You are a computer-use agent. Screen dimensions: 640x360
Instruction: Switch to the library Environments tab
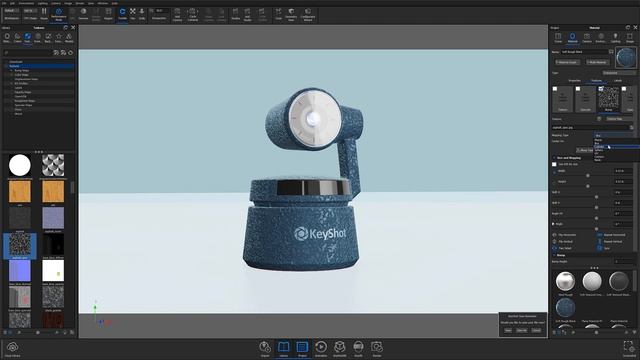38,38
